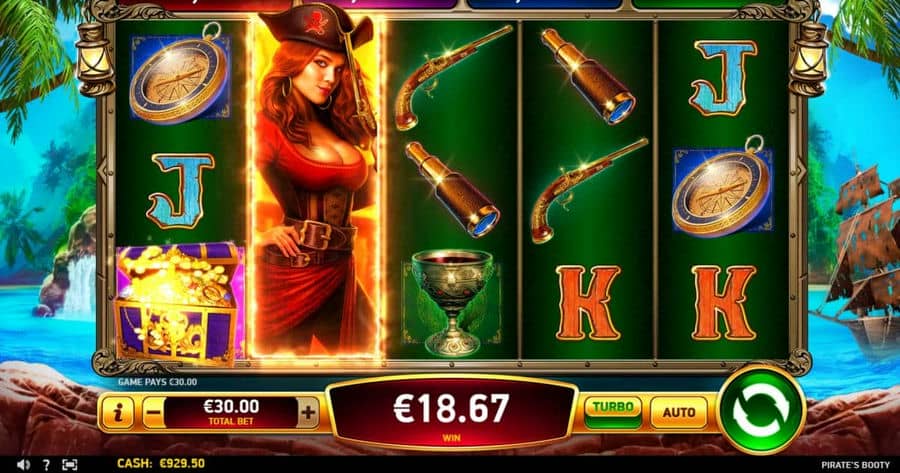Open help question mark icon
The height and width of the screenshot is (473, 900).
click(46, 464)
